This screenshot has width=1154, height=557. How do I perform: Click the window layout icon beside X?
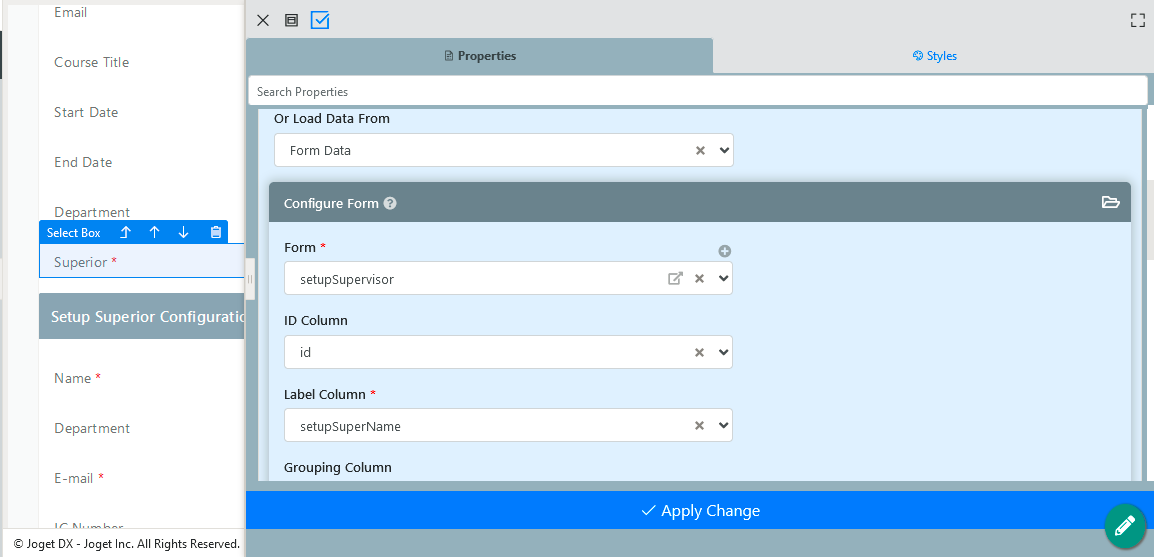click(291, 20)
